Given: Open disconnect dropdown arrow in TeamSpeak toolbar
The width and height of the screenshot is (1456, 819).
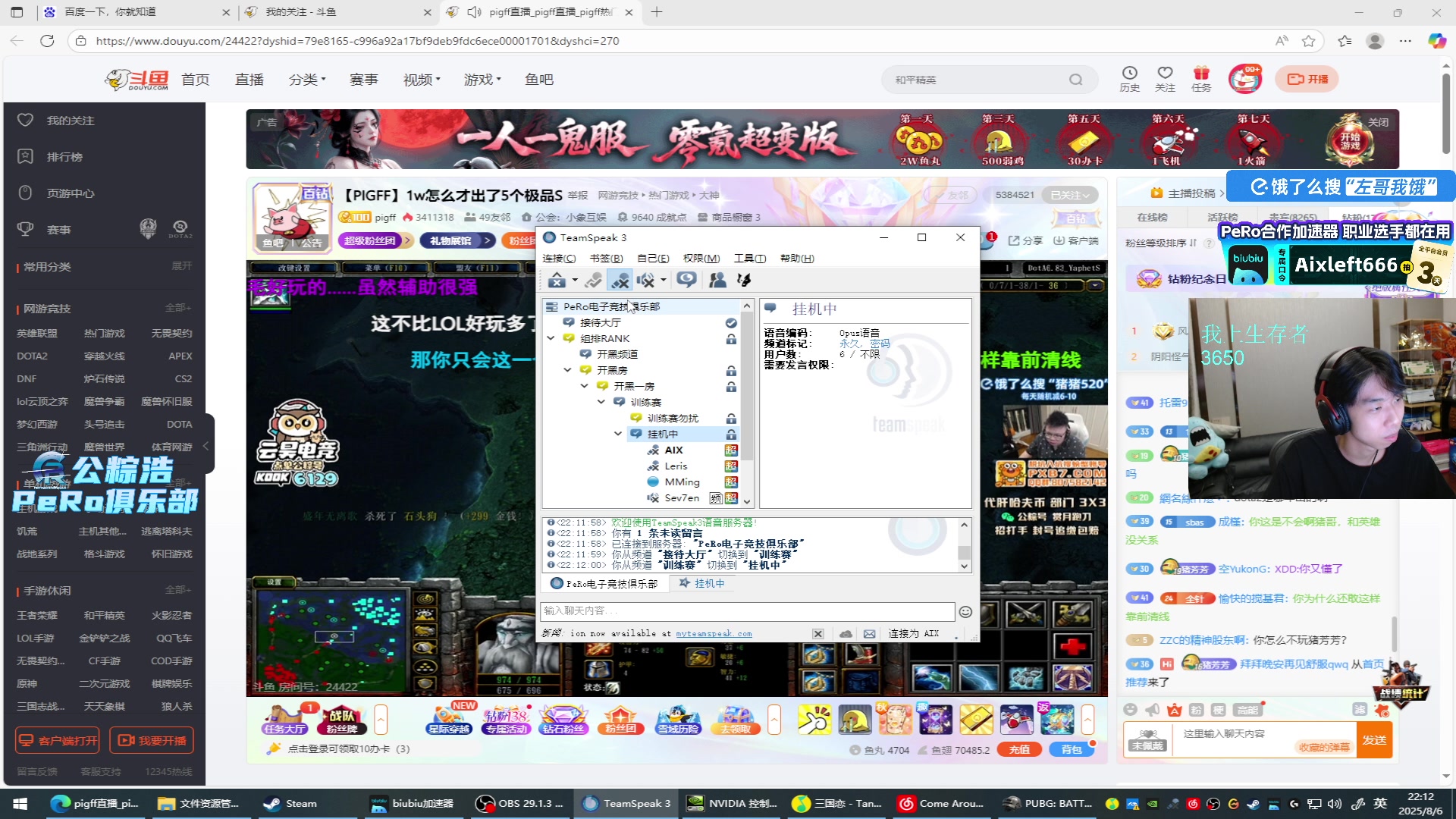Looking at the screenshot, I should point(575,281).
